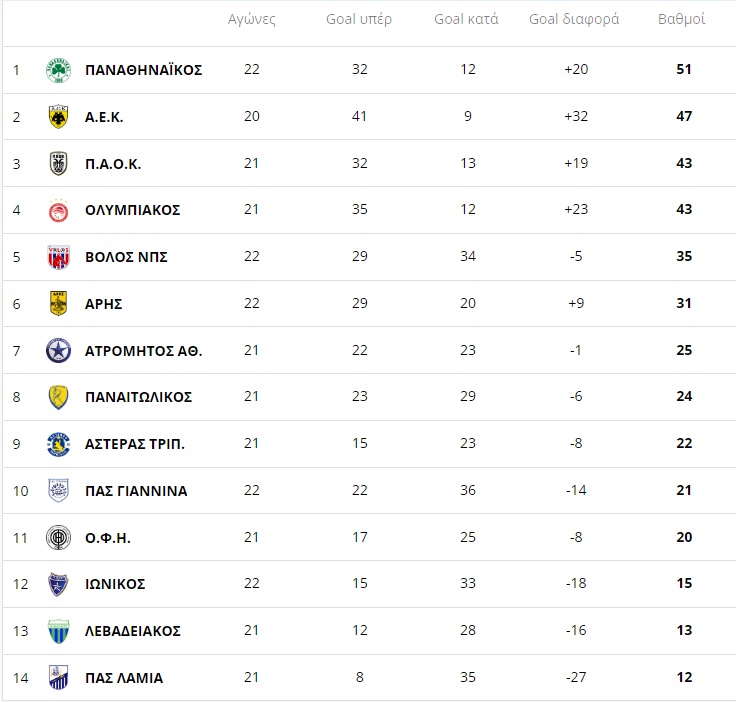The width and height of the screenshot is (736, 702).
Task: Open the ΙΩΝΙΚΟΣ team name link
Action: coord(115,584)
